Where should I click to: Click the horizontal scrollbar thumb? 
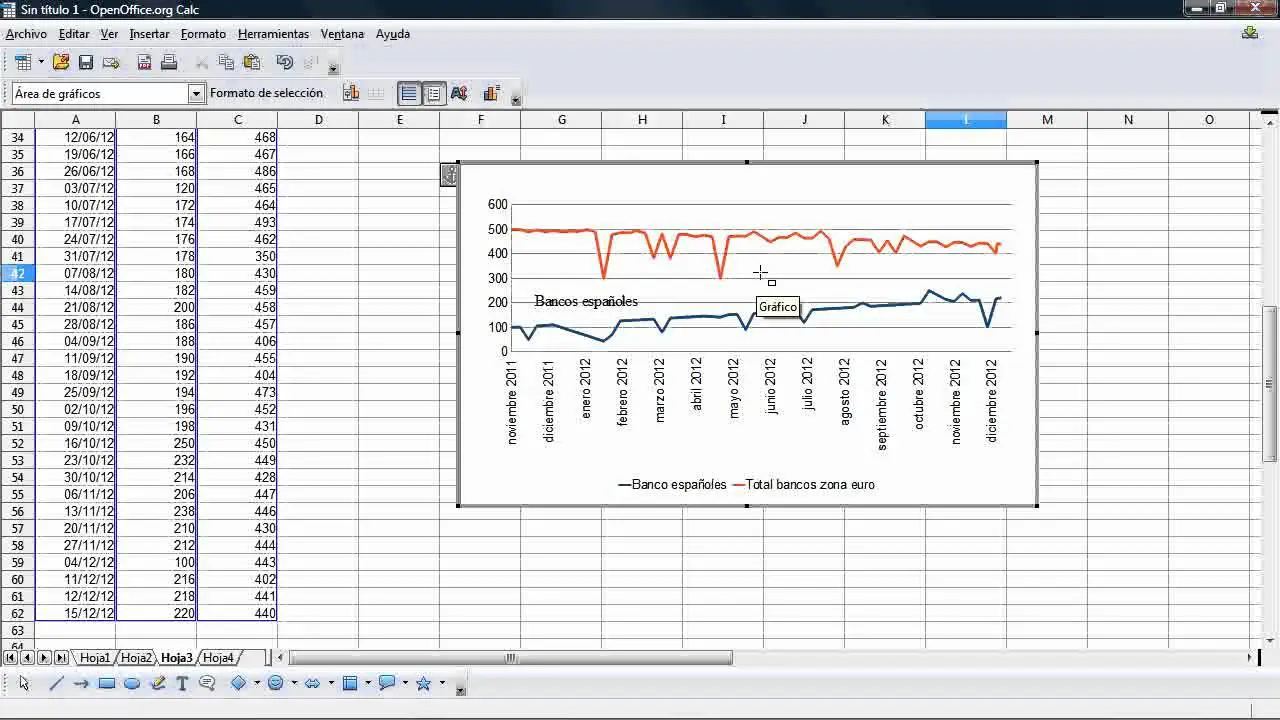click(x=511, y=658)
